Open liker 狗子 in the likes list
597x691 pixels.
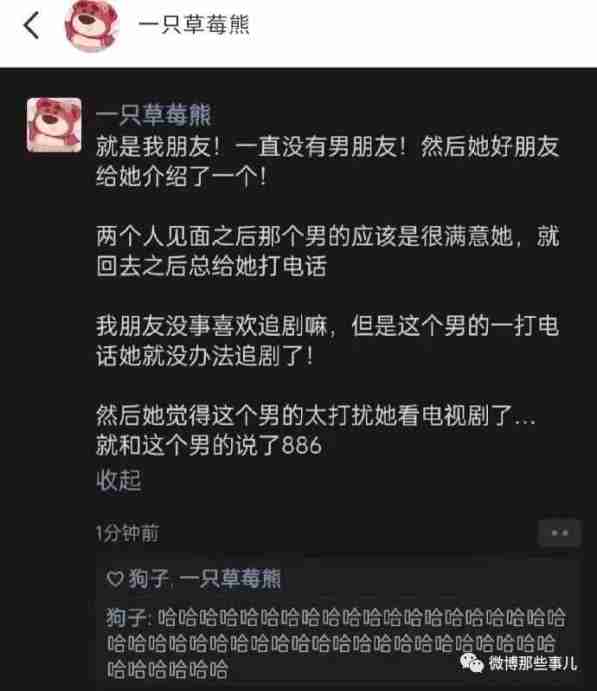click(148, 579)
